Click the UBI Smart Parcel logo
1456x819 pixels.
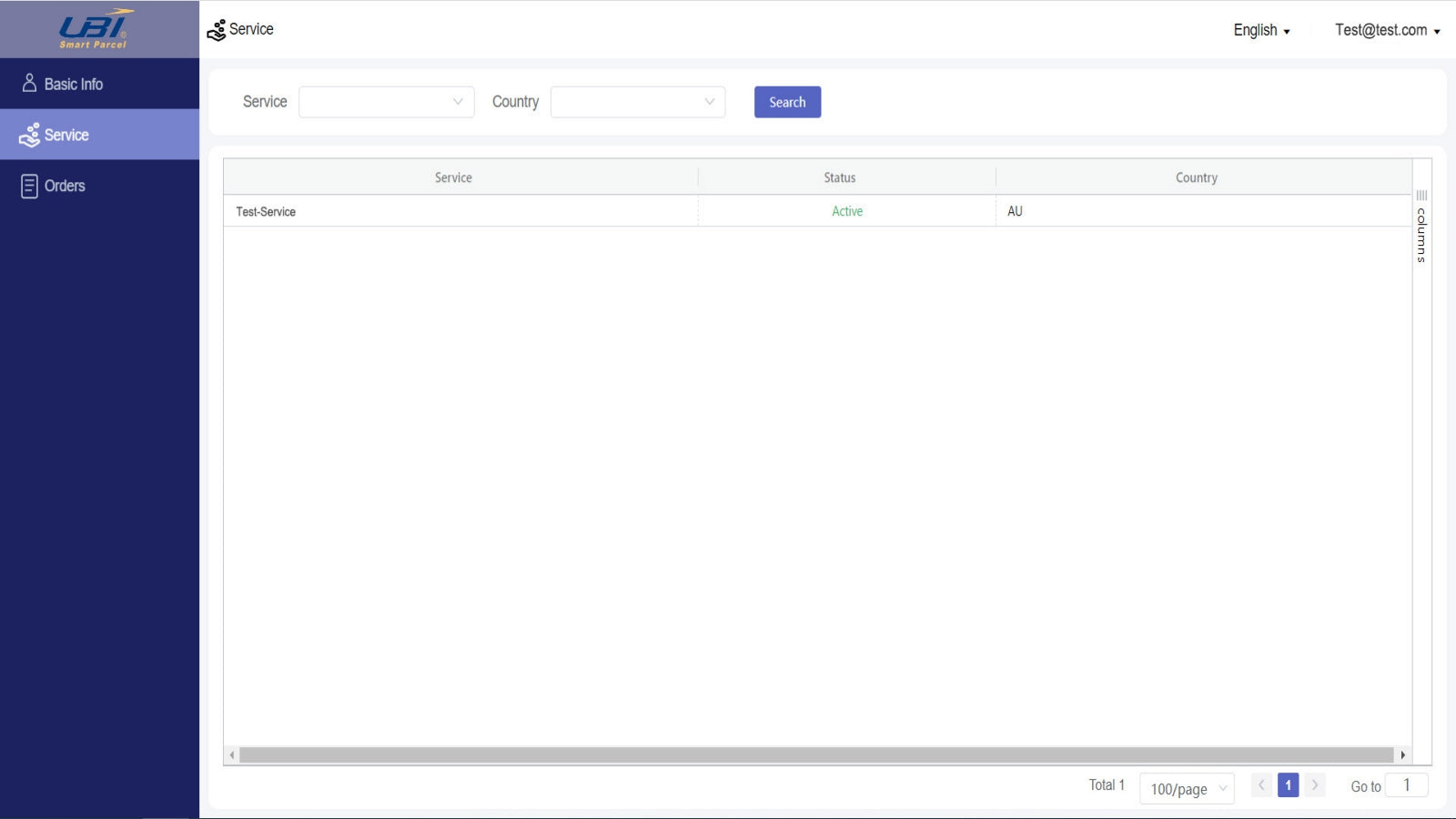click(x=96, y=29)
